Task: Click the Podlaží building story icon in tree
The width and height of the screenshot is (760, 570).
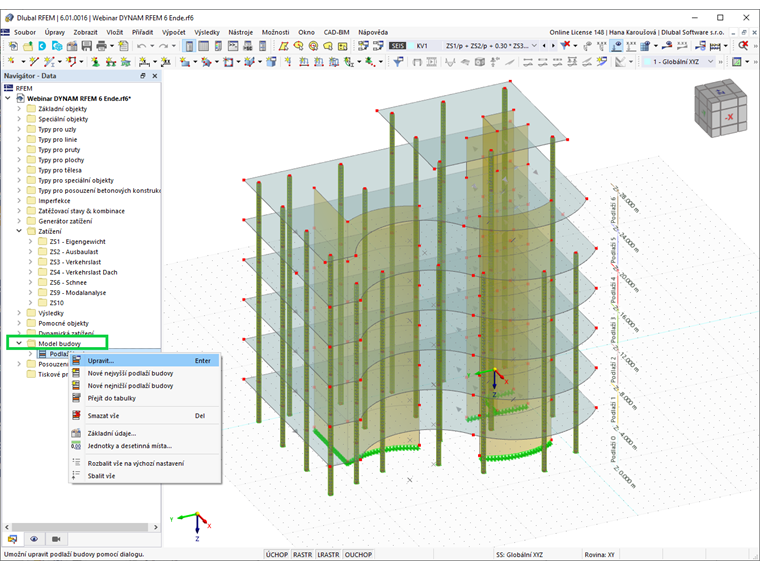Action: point(43,354)
